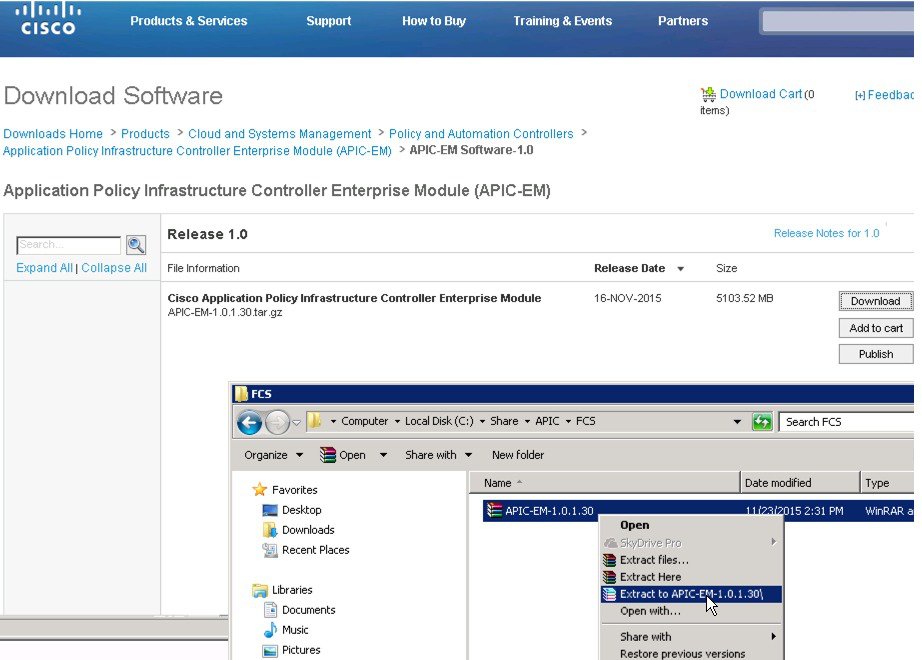Open the How to Buy navigation menu
This screenshot has height=660, width=922.
pyautogui.click(x=434, y=21)
